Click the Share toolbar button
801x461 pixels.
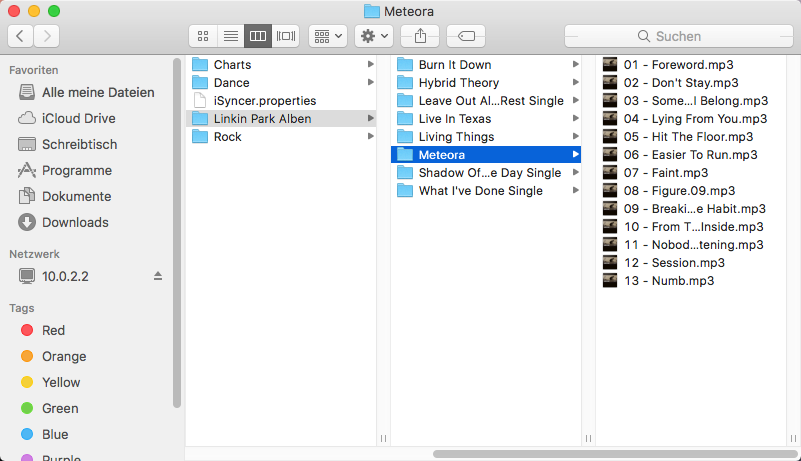tap(420, 36)
